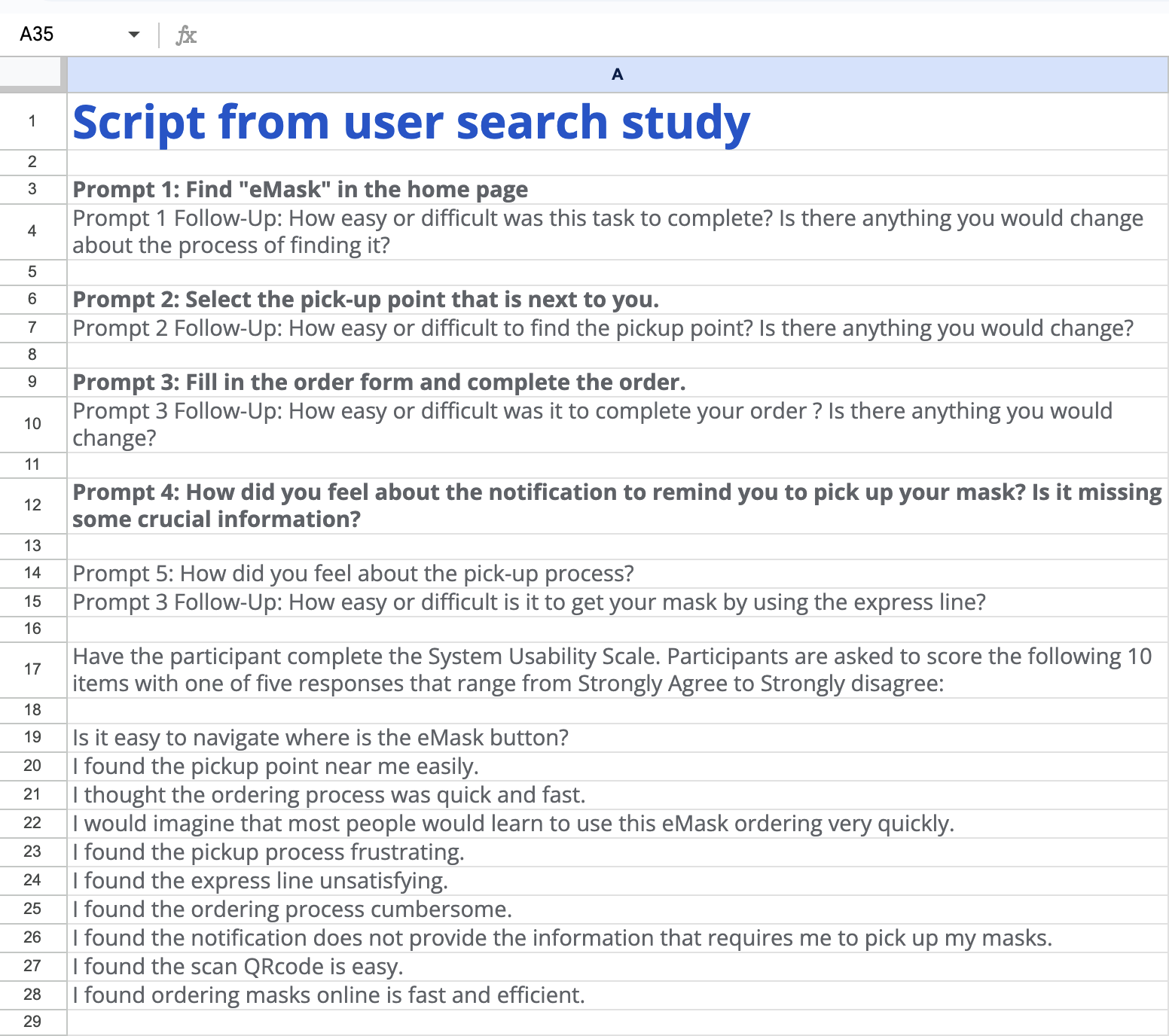Select the cell 'I found the scan QRcode is easy.'
Screen dimensions: 1169x1036
coord(618,966)
